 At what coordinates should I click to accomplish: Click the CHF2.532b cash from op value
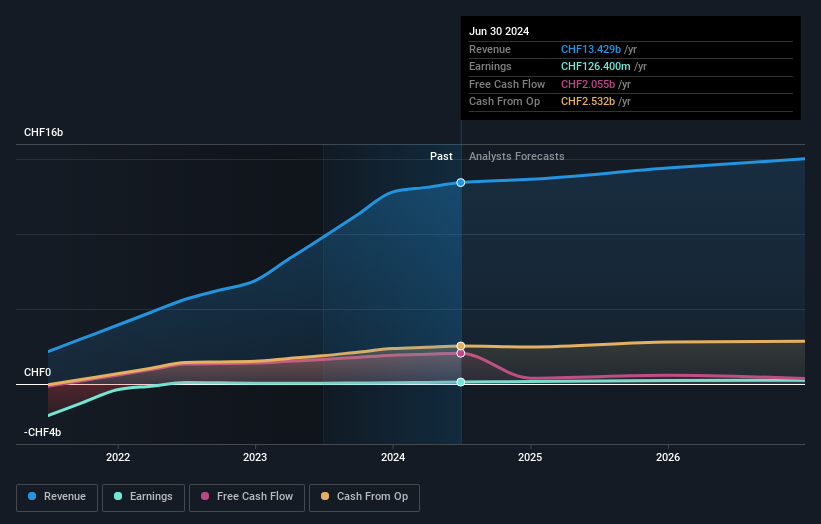587,102
